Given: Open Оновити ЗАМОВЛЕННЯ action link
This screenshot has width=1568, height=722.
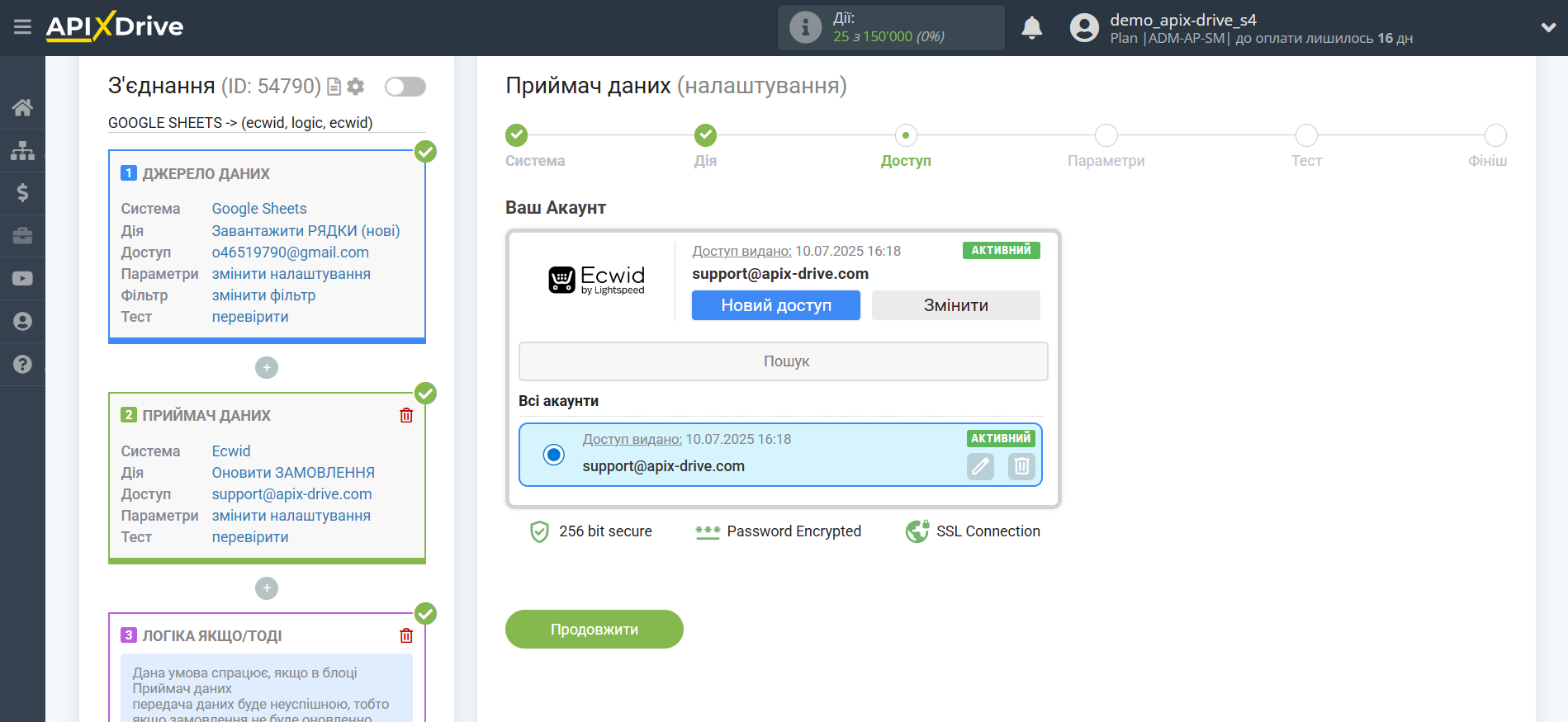Looking at the screenshot, I should [x=293, y=473].
